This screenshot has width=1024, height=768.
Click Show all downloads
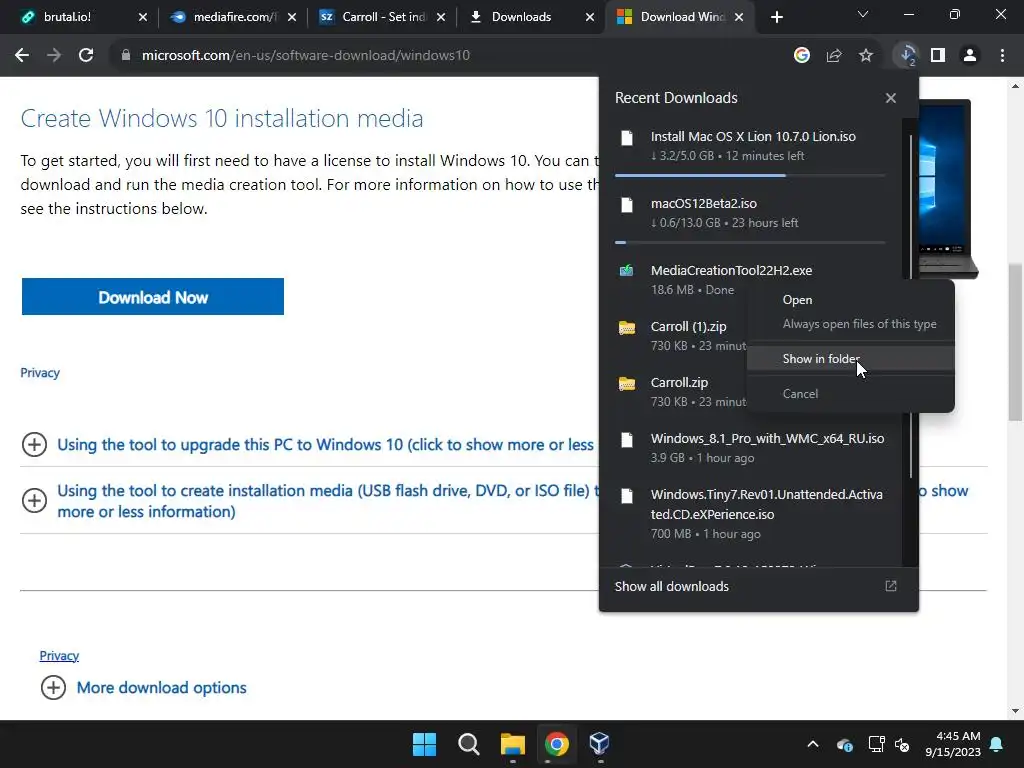(x=671, y=586)
